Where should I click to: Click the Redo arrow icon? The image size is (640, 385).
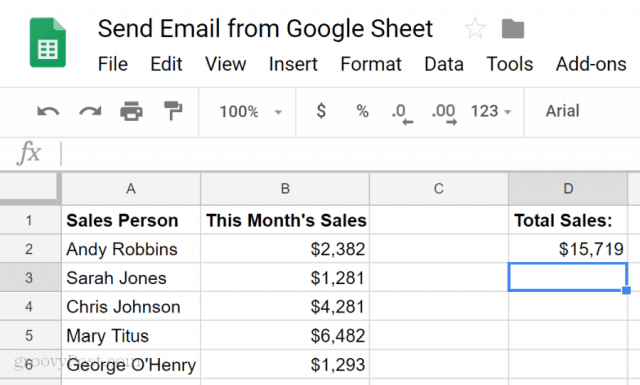click(90, 111)
